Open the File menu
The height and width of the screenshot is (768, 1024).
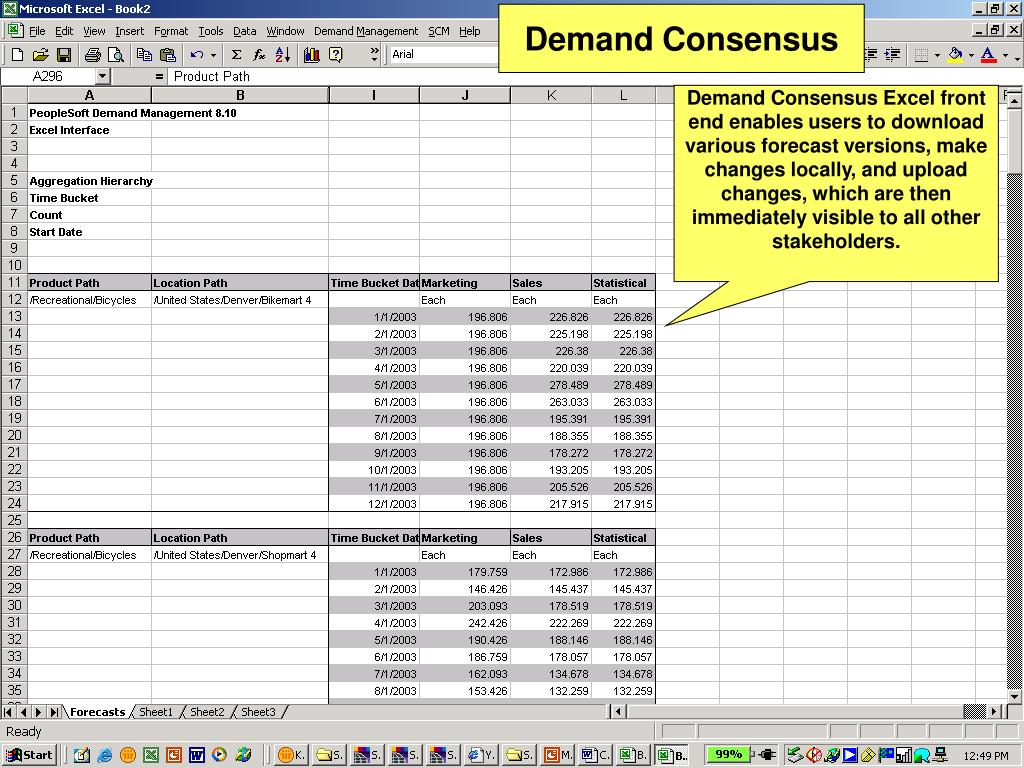37,31
